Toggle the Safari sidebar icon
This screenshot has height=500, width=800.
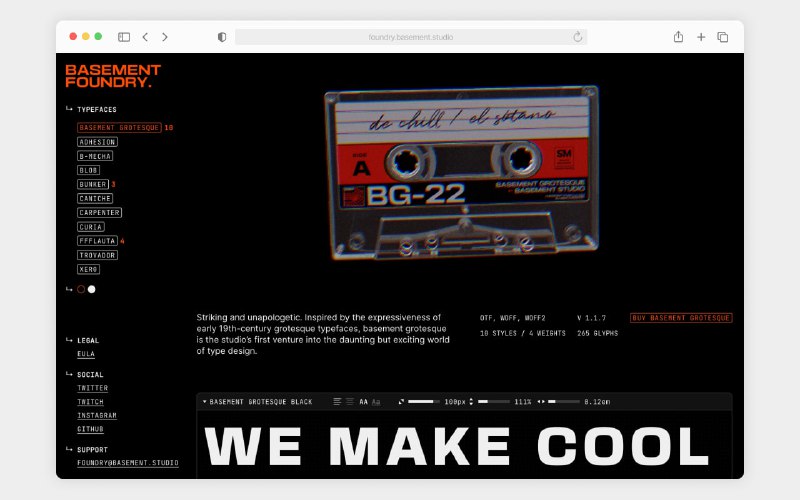point(124,37)
